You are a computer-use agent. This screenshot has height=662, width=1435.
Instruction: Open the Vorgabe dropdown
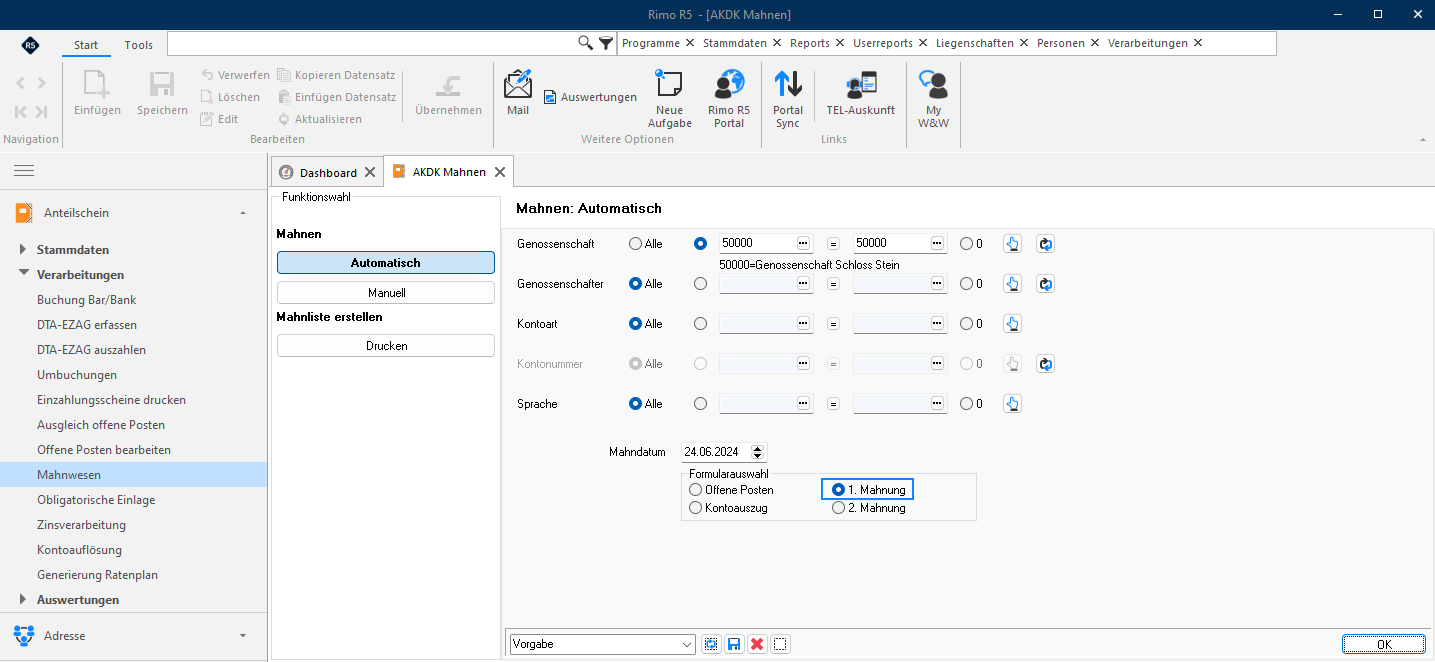click(687, 645)
